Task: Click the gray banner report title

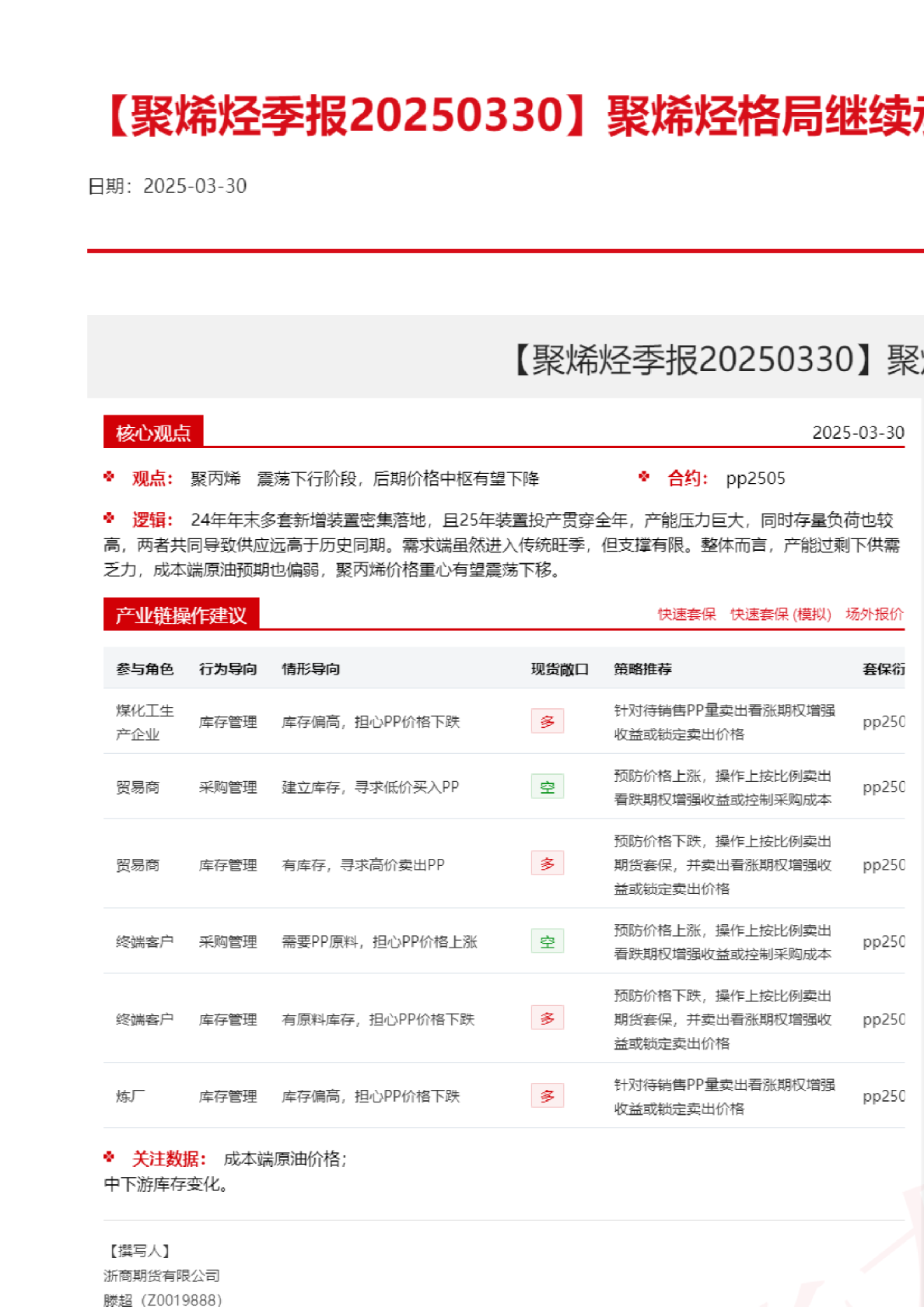Action: click(x=716, y=359)
